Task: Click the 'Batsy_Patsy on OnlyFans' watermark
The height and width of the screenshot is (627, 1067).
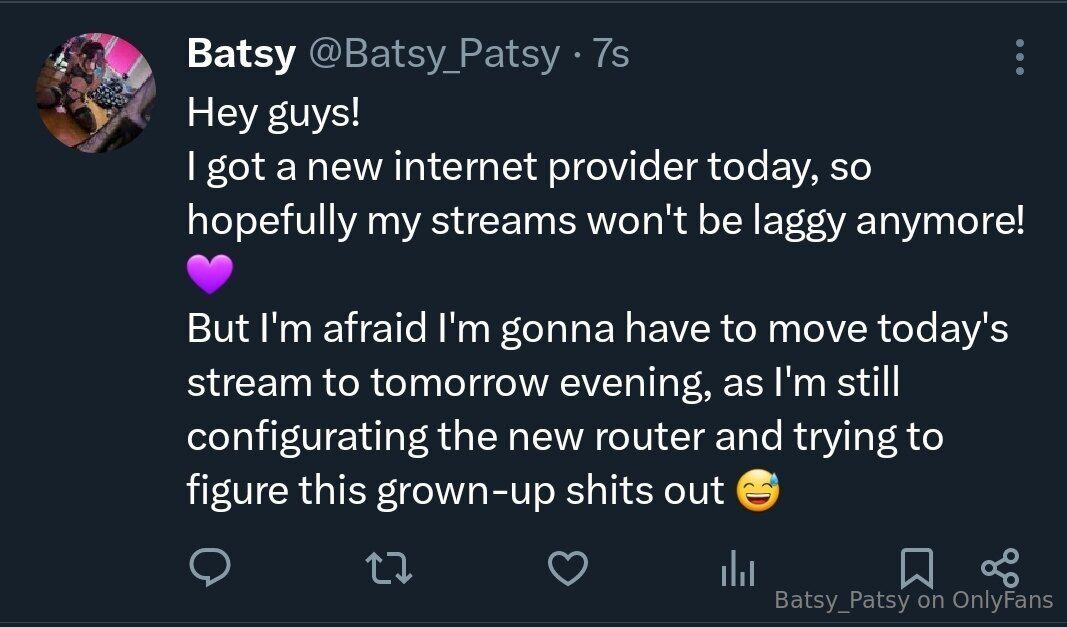Action: tap(914, 600)
